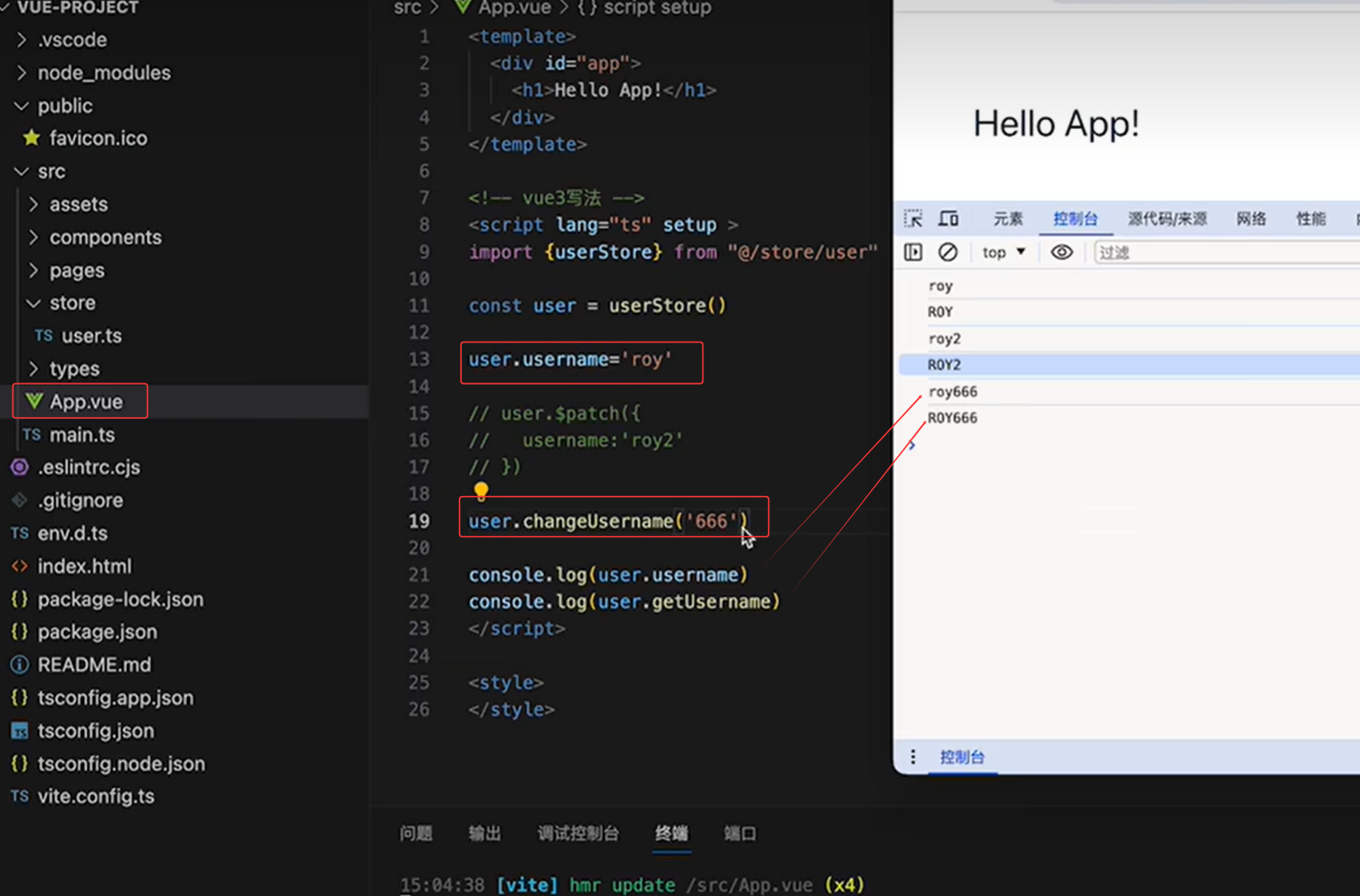Screen dimensions: 1360x896
Task: Click the clear console icon
Action: 948,252
